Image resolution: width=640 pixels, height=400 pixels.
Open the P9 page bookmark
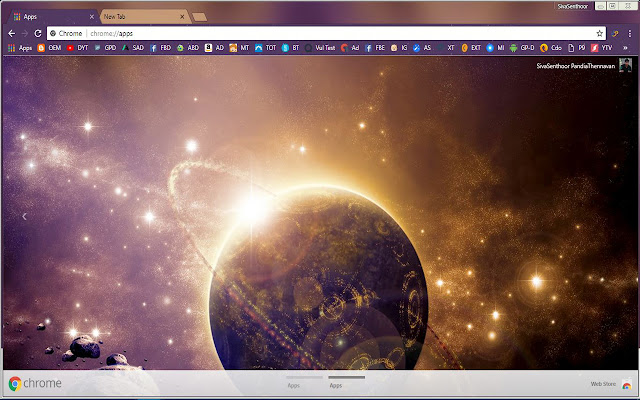click(x=577, y=48)
